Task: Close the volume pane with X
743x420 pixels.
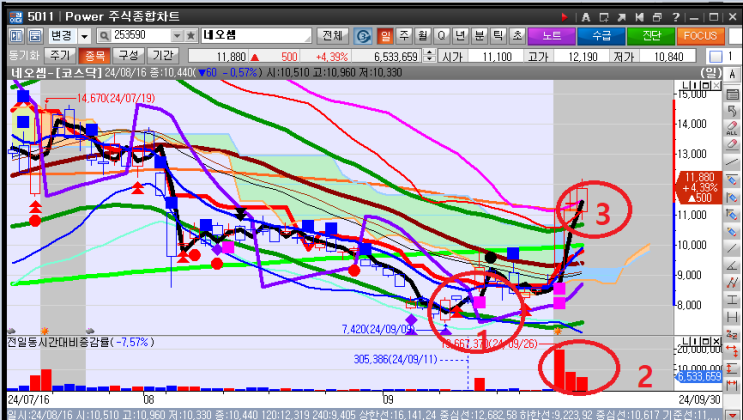Action: click(x=716, y=341)
